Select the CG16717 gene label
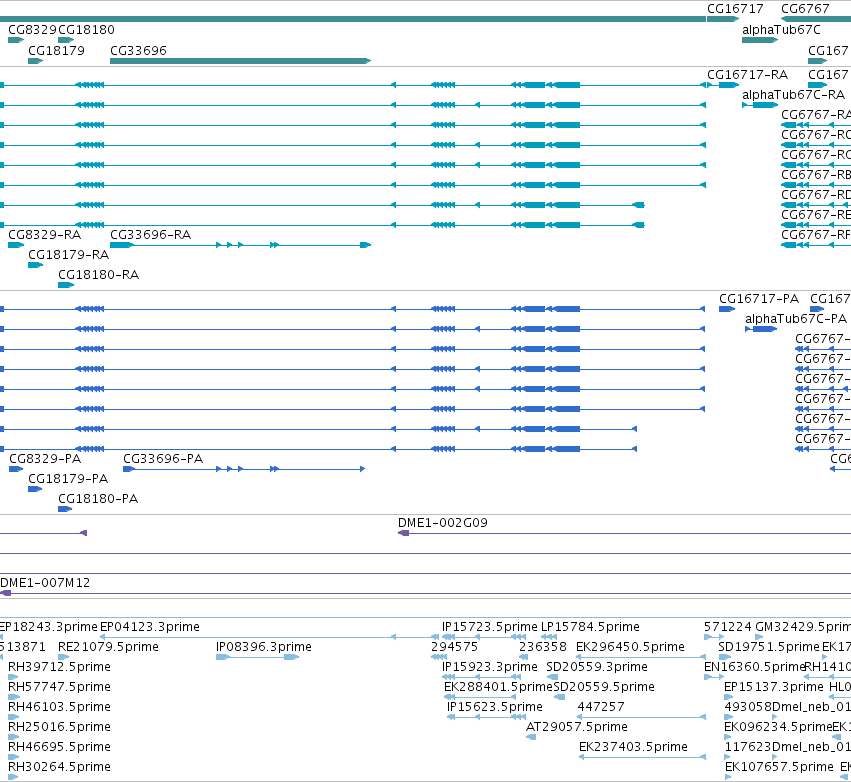Viewport: 851px width, 782px height. pyautogui.click(x=735, y=9)
